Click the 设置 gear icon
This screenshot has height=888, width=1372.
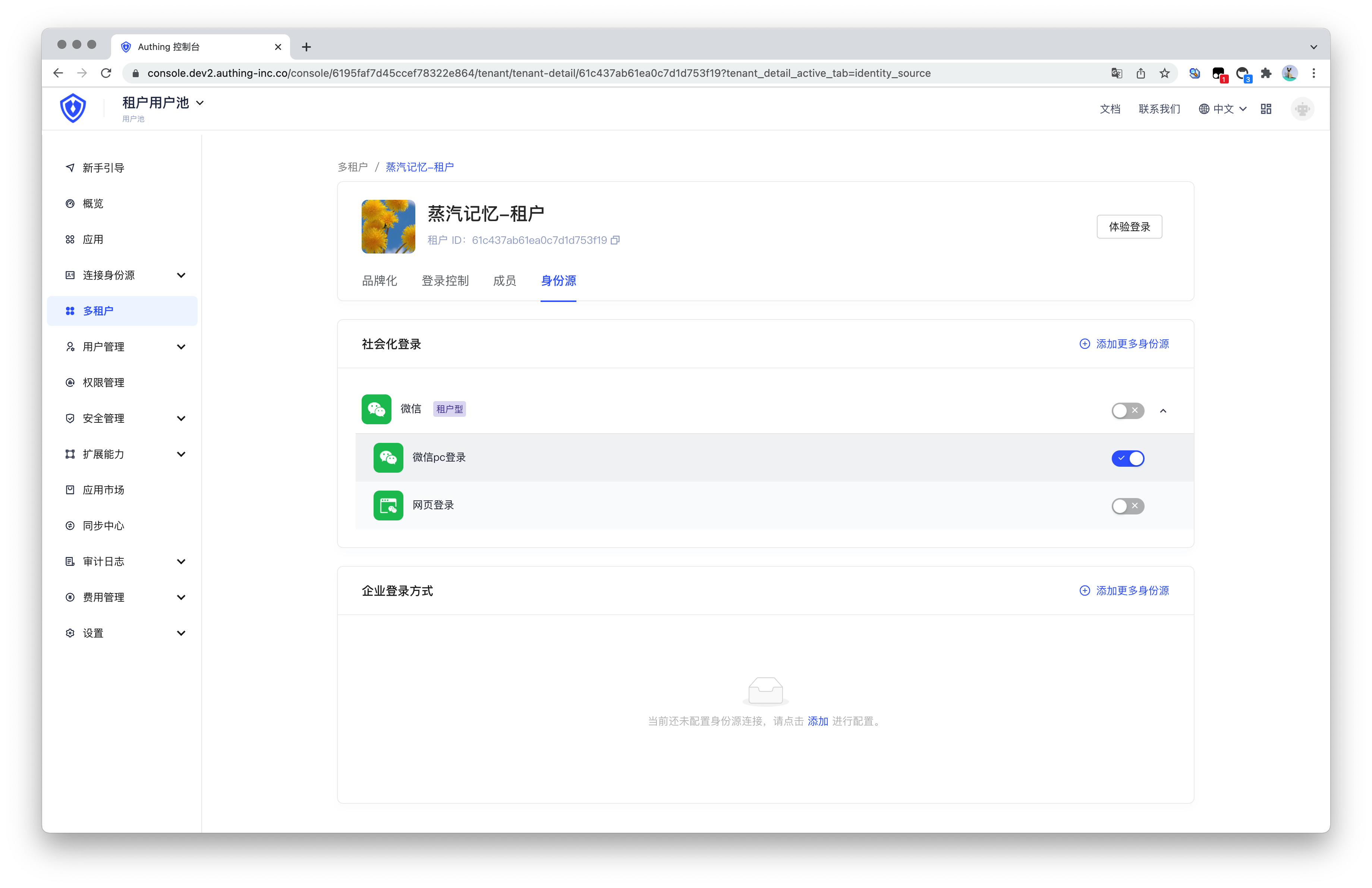(70, 633)
